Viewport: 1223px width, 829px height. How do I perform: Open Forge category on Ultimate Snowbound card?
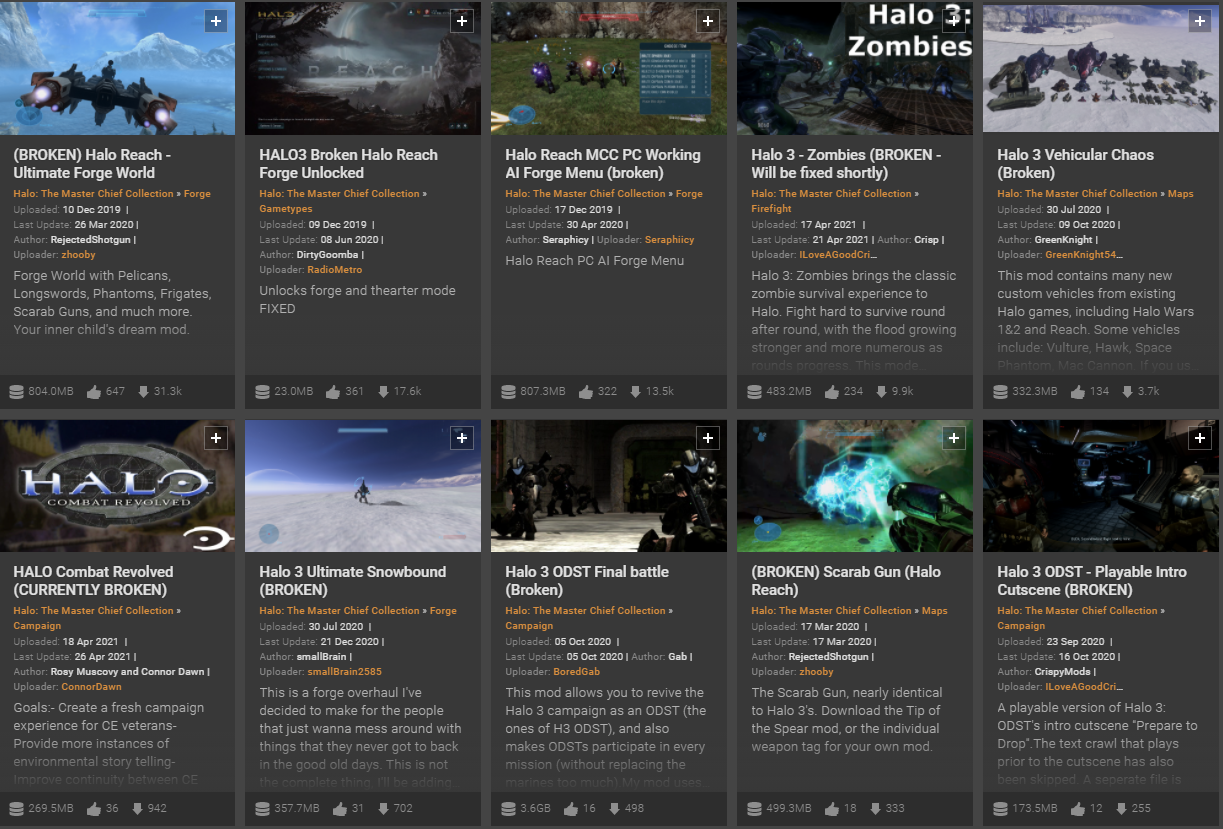443,611
